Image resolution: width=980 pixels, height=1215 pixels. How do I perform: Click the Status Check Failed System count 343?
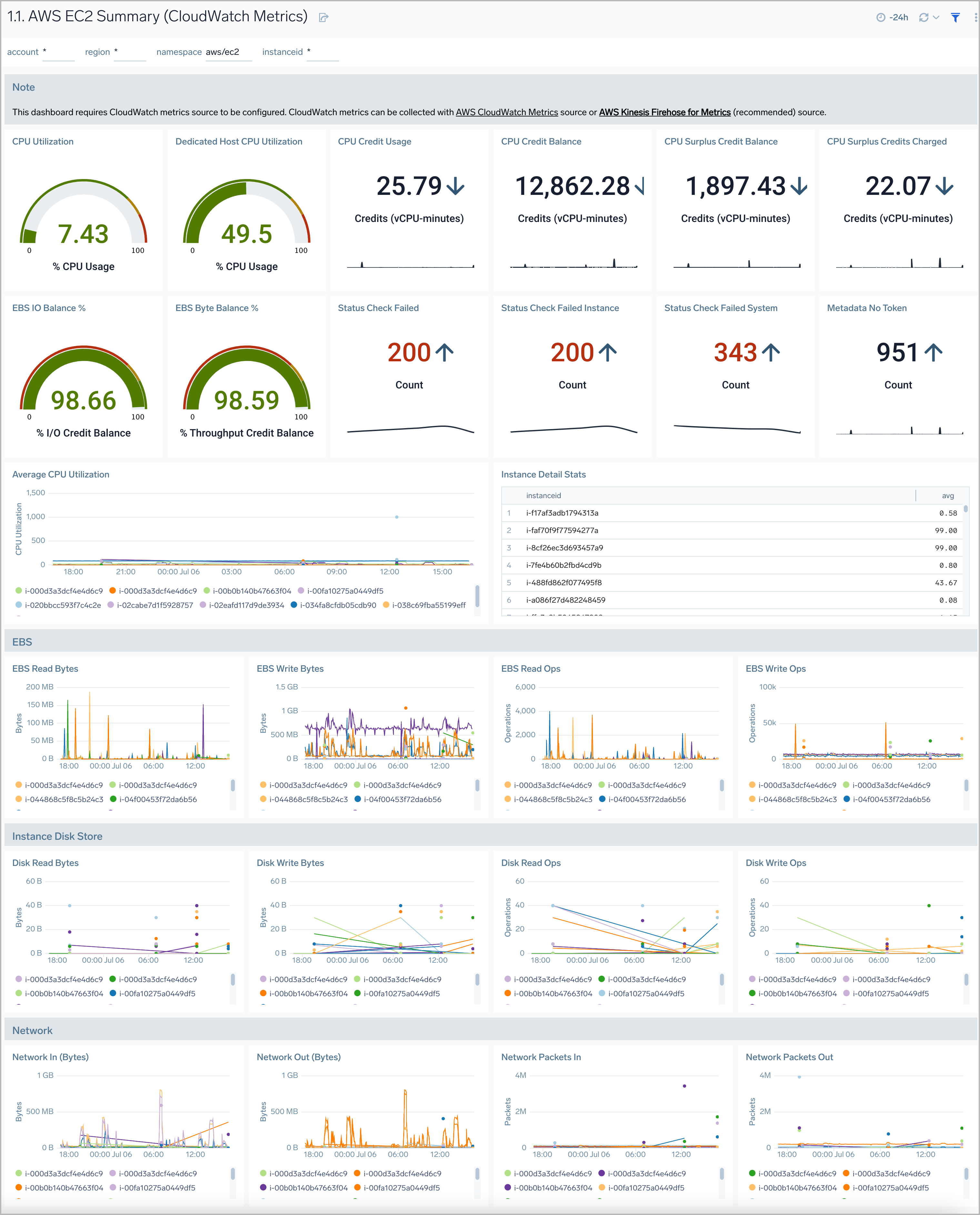click(735, 352)
